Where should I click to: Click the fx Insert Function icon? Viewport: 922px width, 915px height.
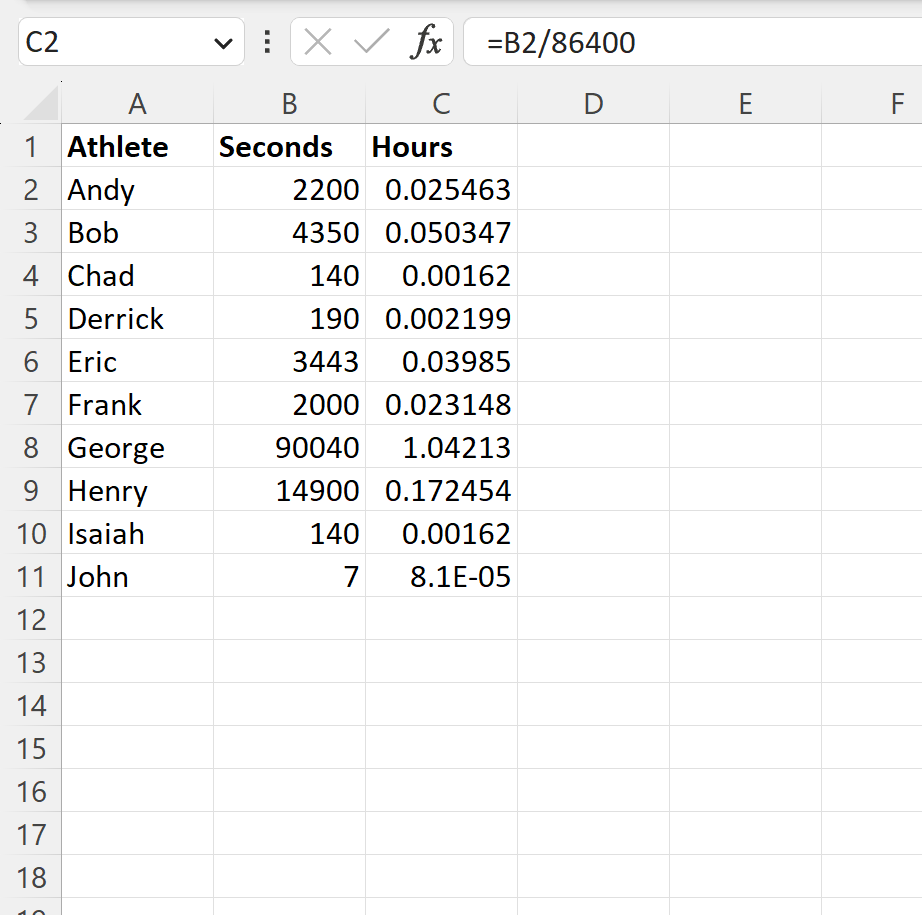[x=428, y=43]
